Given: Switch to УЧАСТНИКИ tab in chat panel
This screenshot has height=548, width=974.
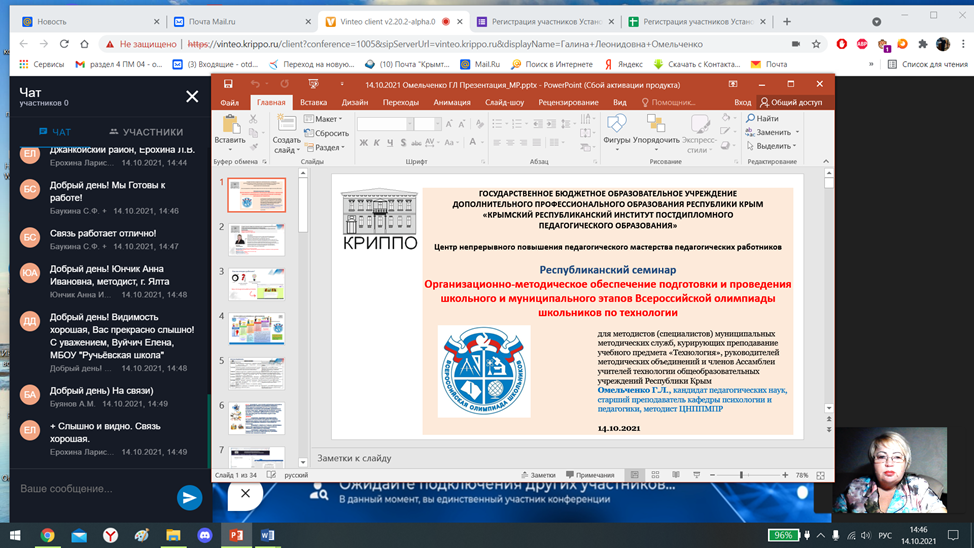Looking at the screenshot, I should pyautogui.click(x=146, y=132).
